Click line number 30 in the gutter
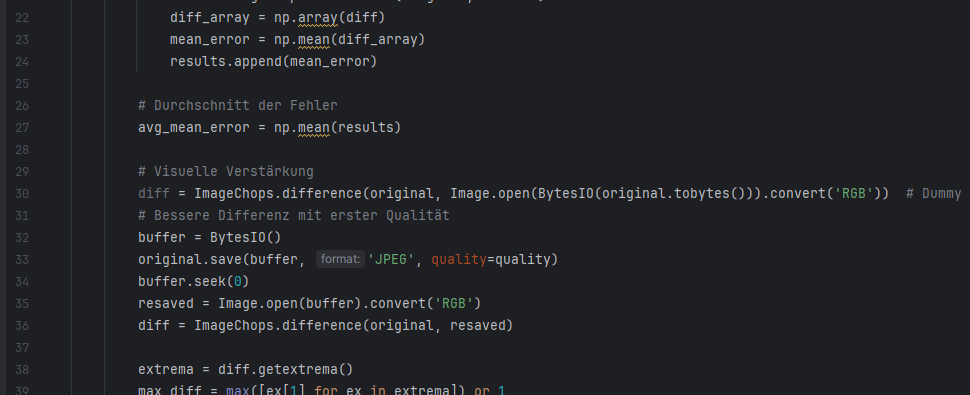Screen dimensions: 970x395 [x=21, y=193]
